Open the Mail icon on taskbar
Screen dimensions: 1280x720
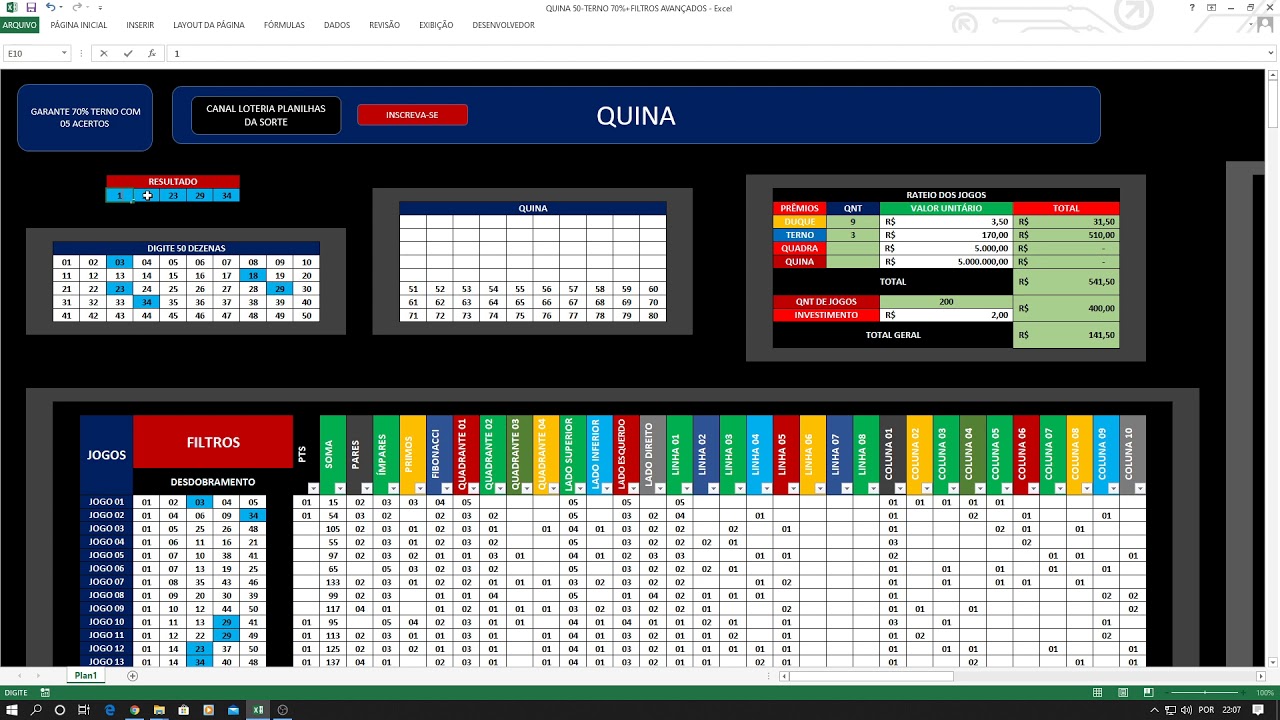(233, 710)
